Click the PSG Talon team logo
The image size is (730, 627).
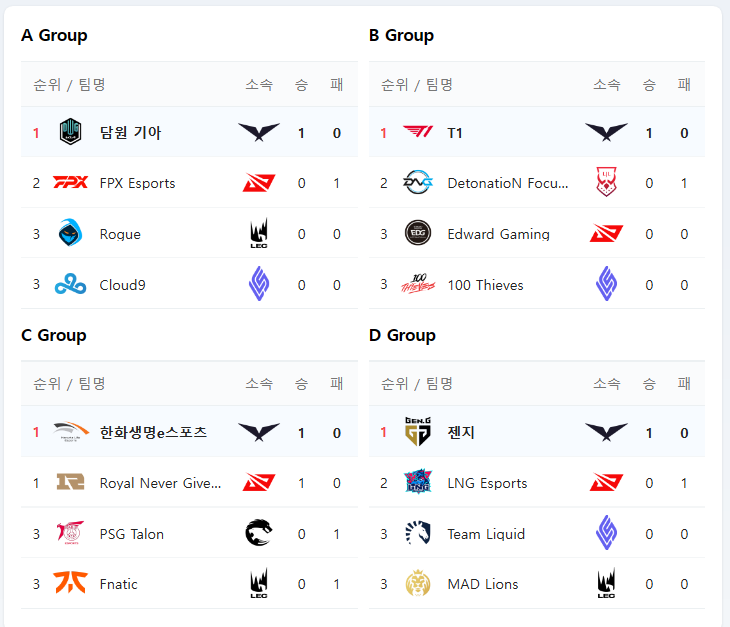pos(70,534)
